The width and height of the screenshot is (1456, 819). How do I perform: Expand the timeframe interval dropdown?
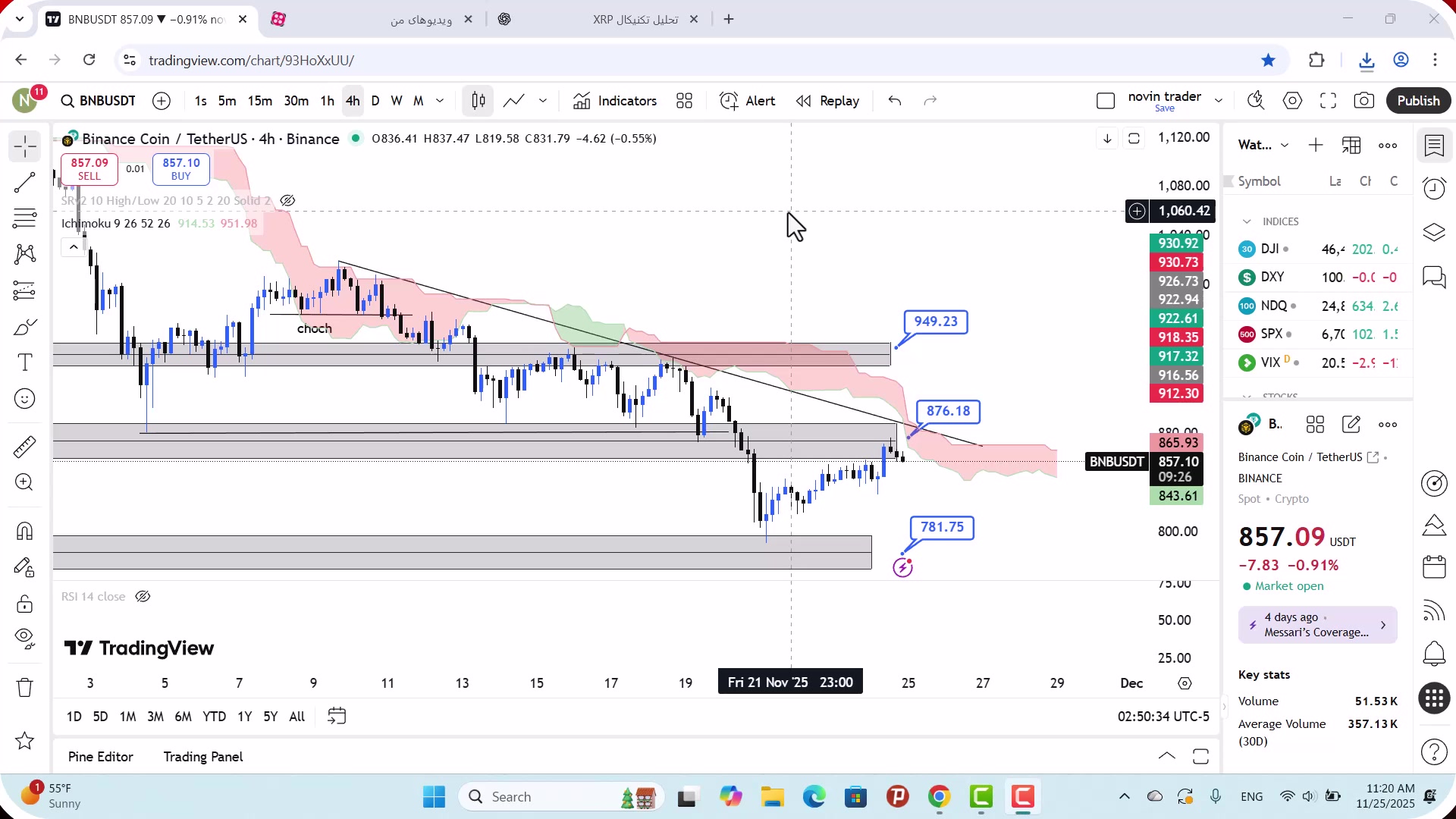[440, 101]
